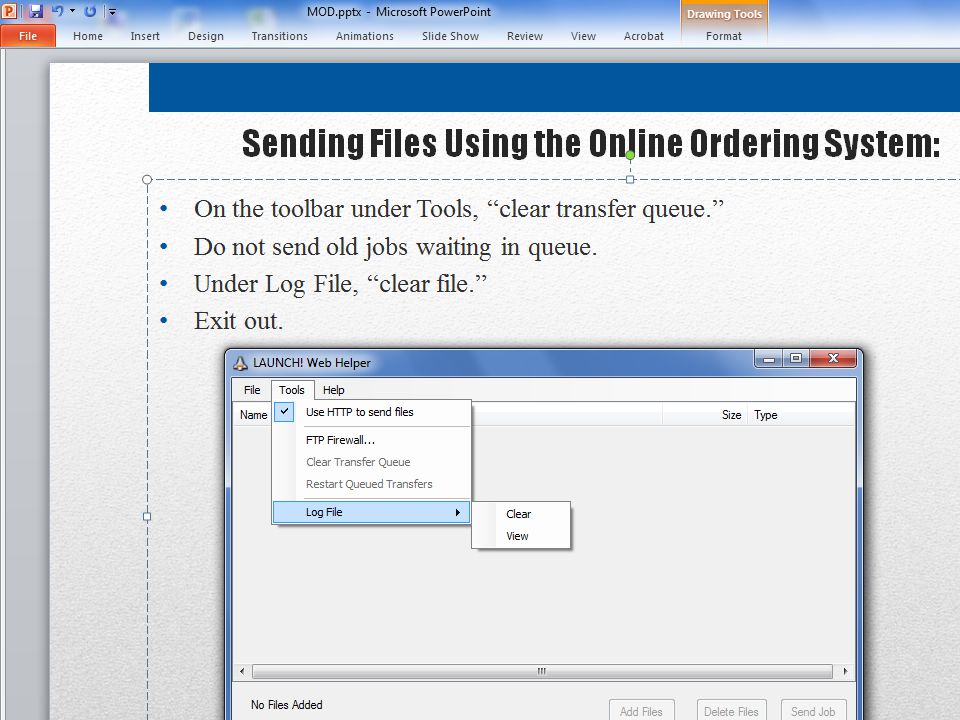
Task: Go to the Animations ribbon tab
Action: click(365, 36)
